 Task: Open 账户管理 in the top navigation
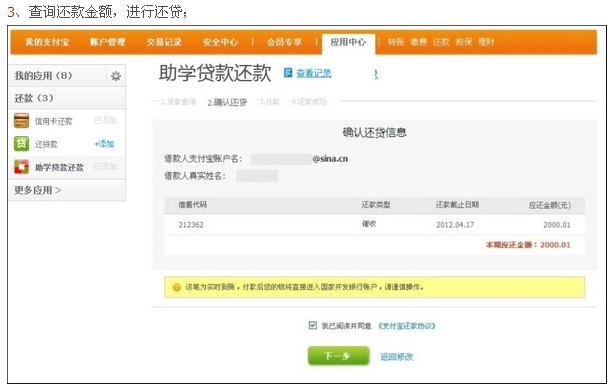[108, 42]
